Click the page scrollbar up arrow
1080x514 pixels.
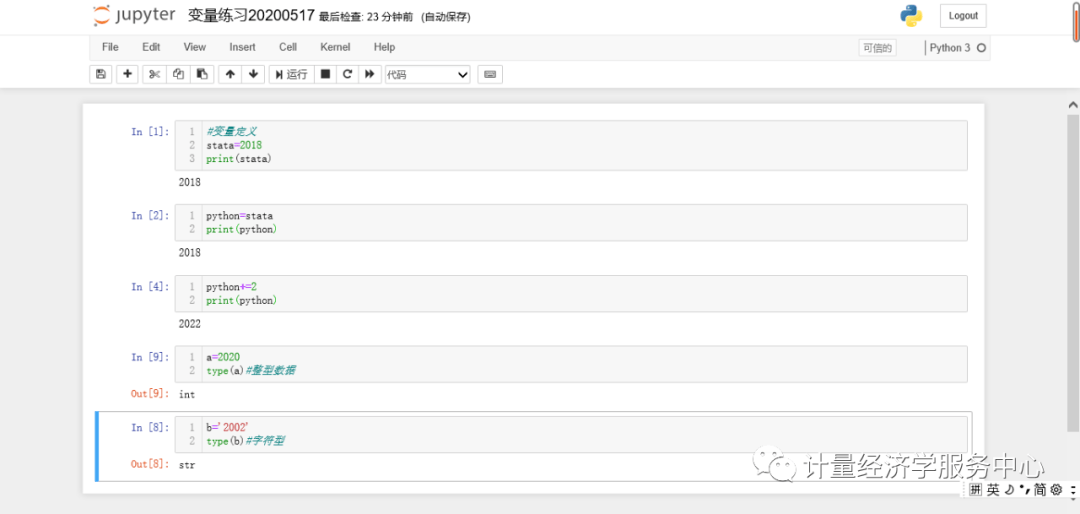pyautogui.click(x=1072, y=105)
